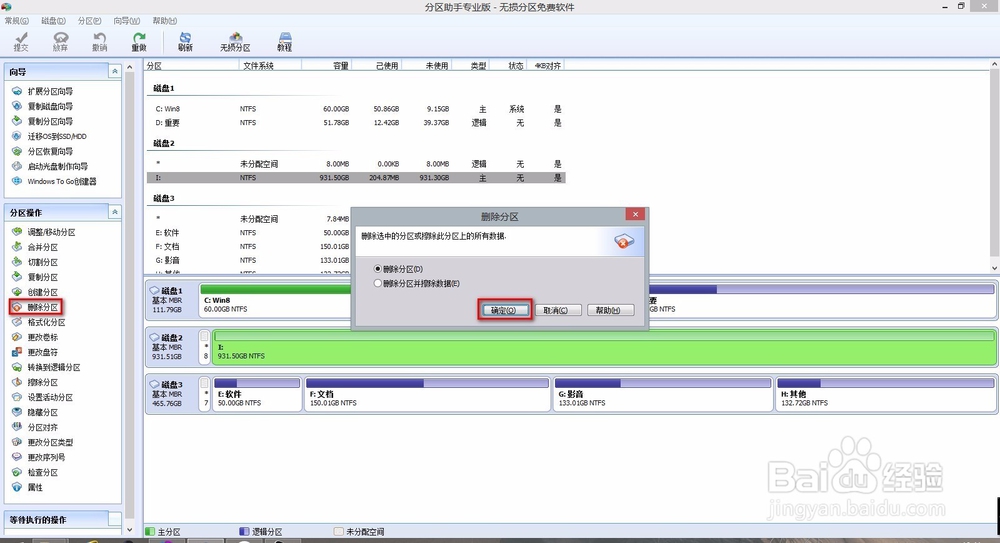This screenshot has width=1000, height=543.
Task: Click the 撤销 (Undo) toolbar icon
Action: [x=99, y=42]
